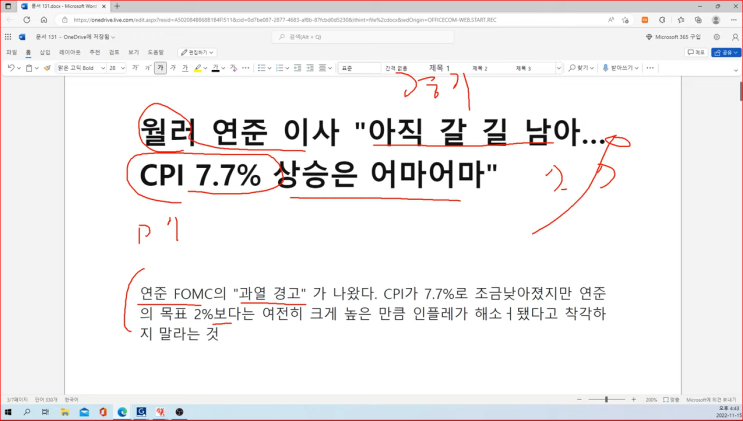This screenshot has height=421, width=743.
Task: Open more ribbon commands ellipsis at right
Action: pos(650,68)
